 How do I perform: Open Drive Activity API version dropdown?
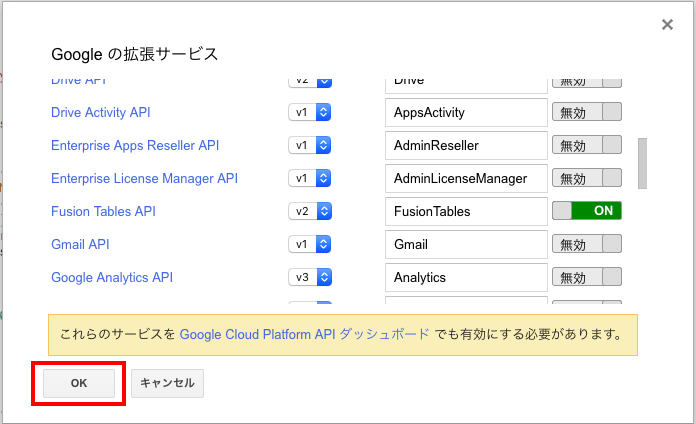tap(310, 113)
